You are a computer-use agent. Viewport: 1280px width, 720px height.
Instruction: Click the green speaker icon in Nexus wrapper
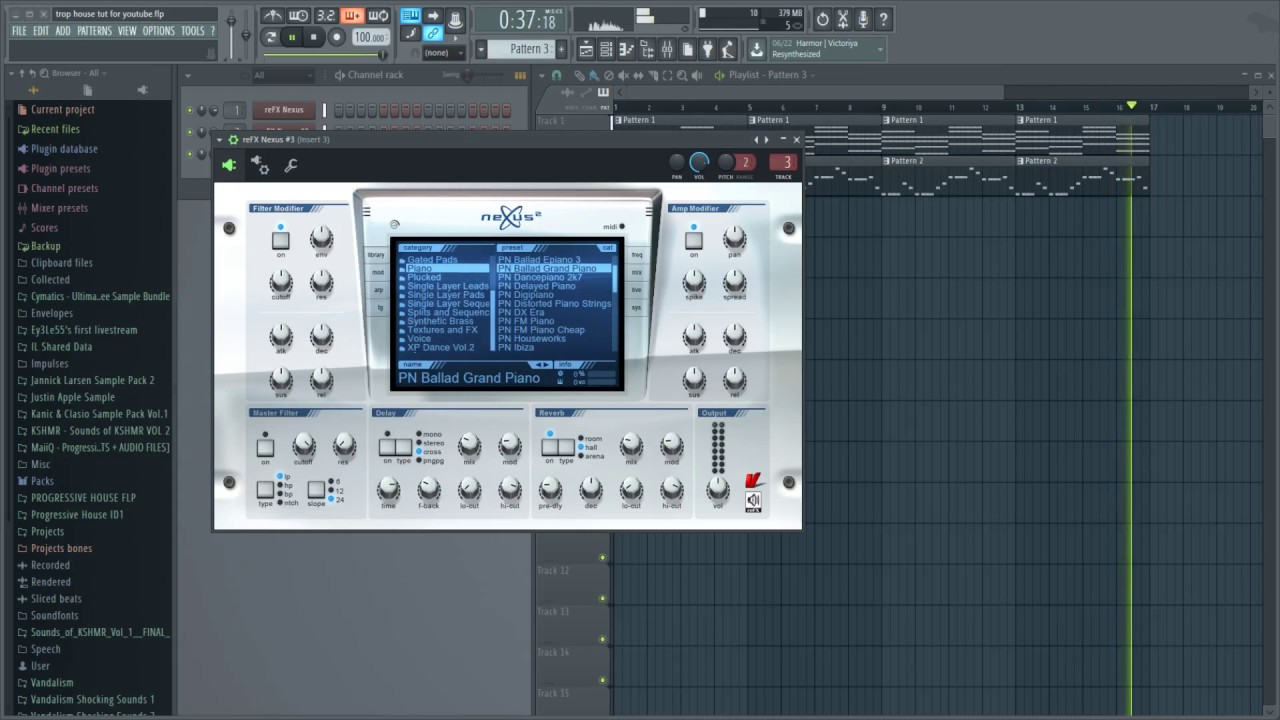(229, 166)
